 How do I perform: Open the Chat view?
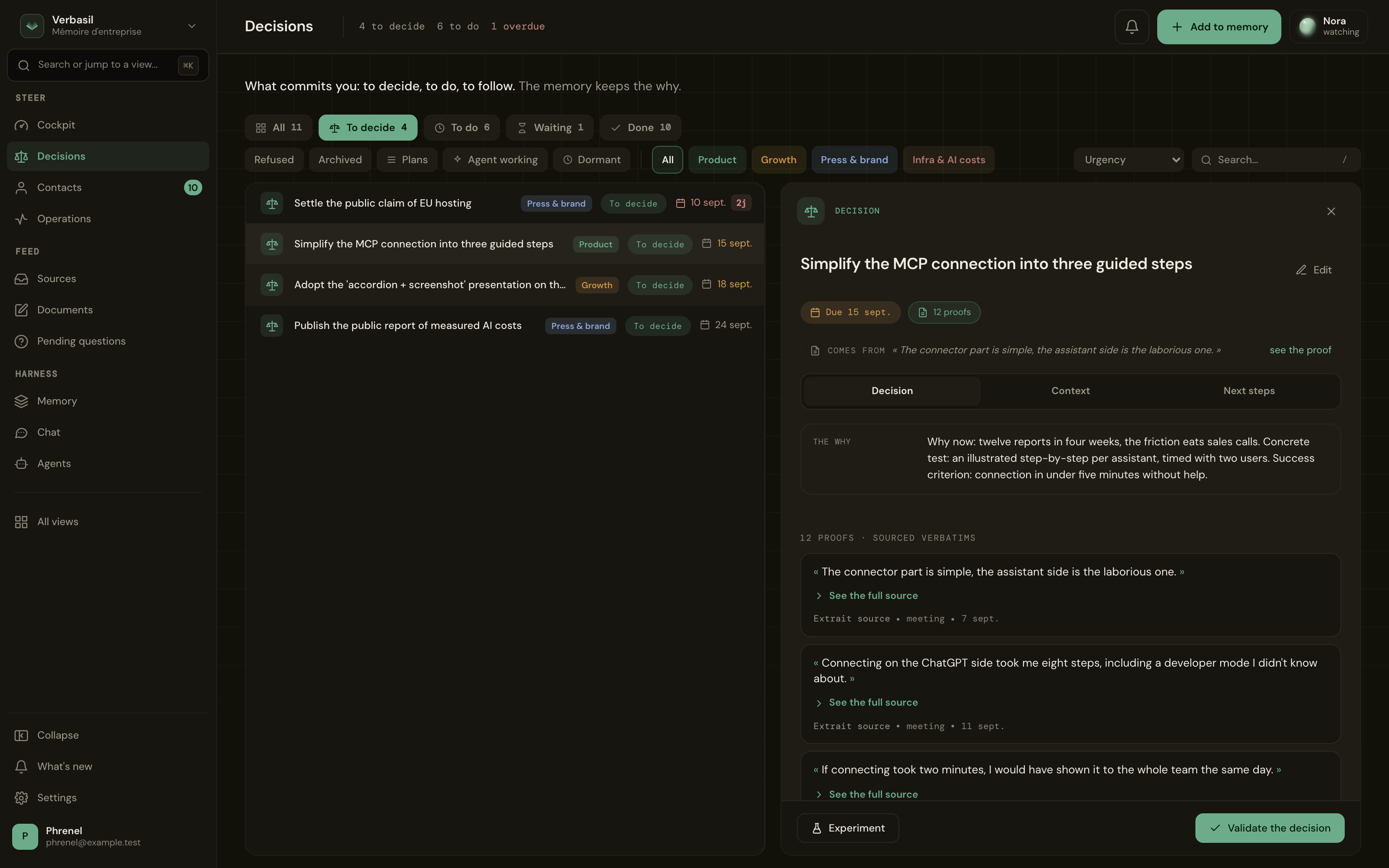(x=107, y=432)
